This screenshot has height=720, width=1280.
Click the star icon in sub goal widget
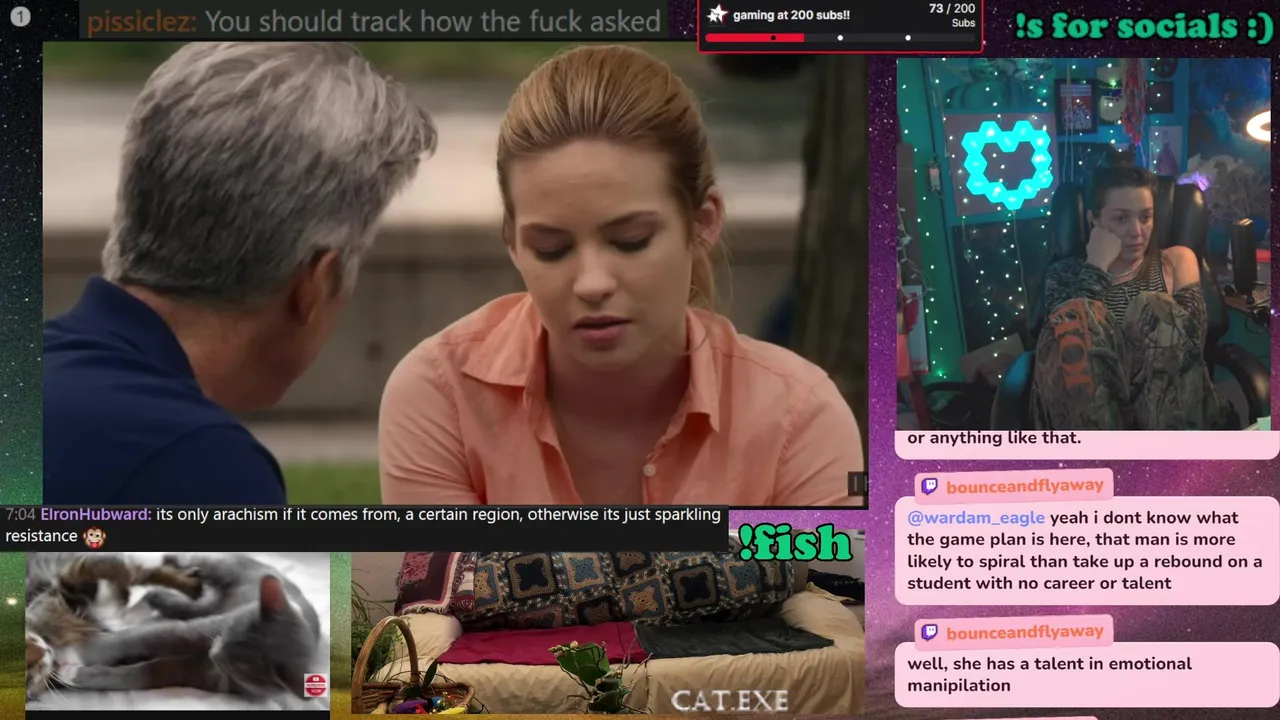pyautogui.click(x=717, y=14)
